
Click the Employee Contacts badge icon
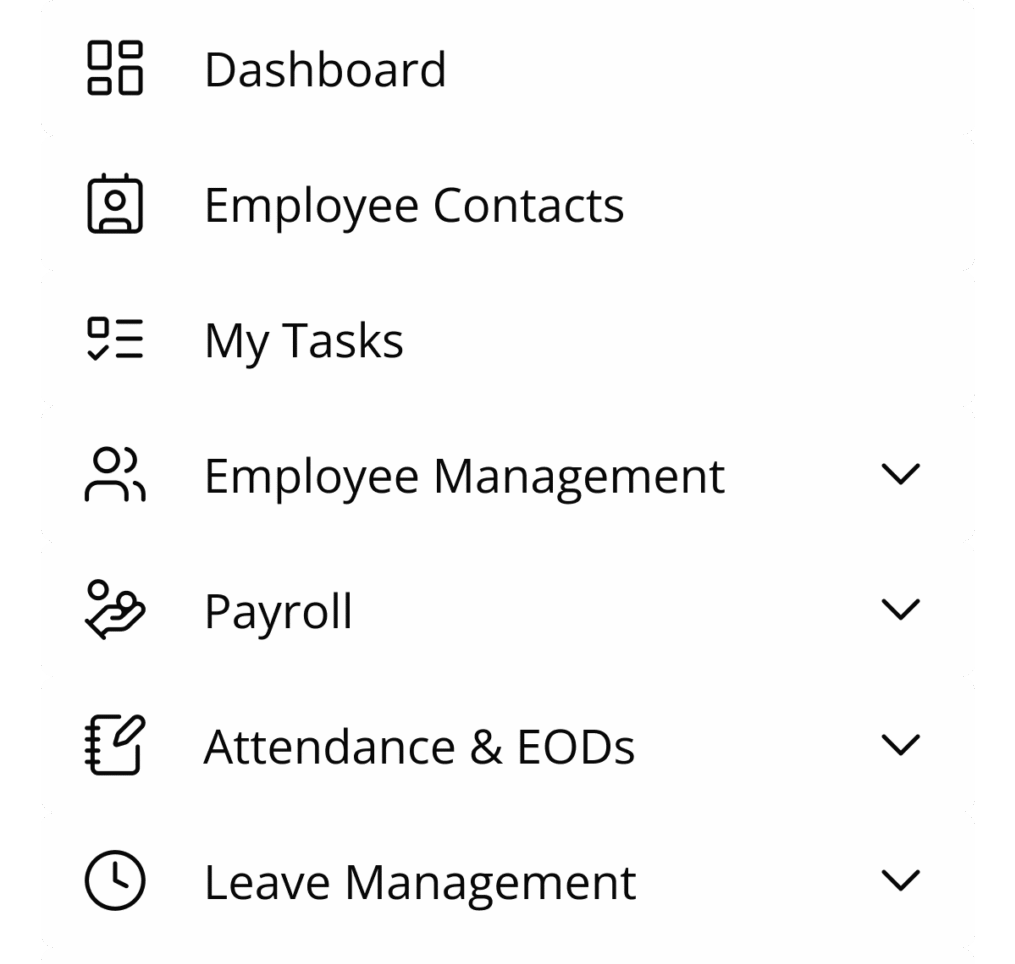pyautogui.click(x=115, y=203)
